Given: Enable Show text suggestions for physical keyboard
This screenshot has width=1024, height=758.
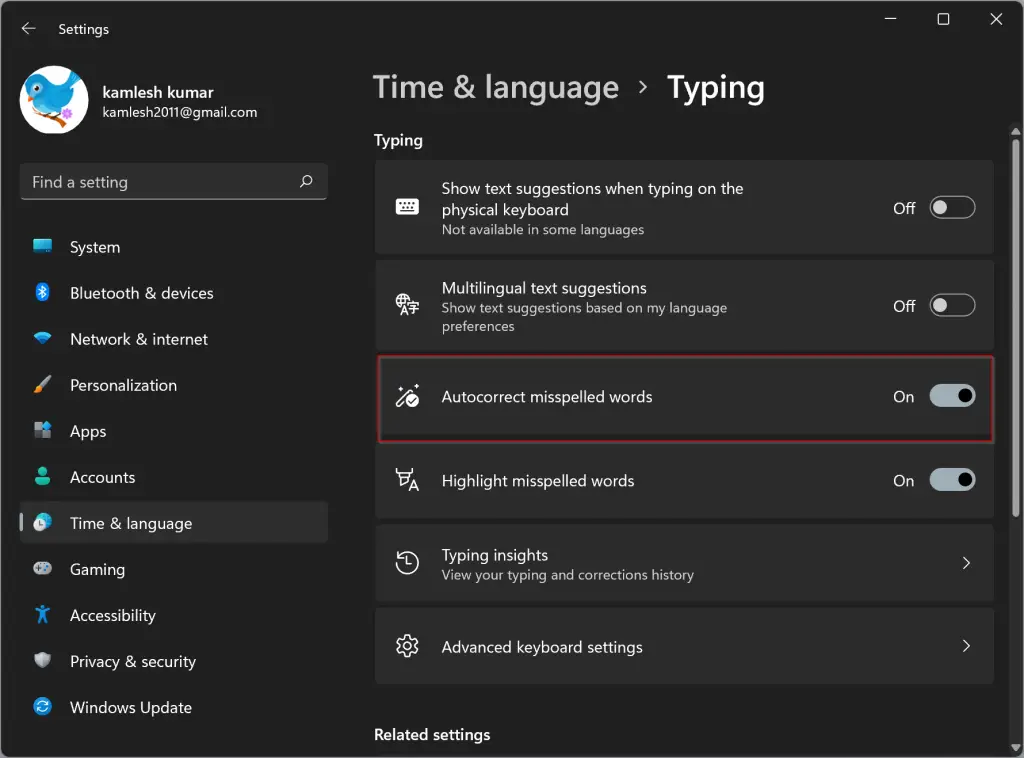Looking at the screenshot, I should click(951, 207).
